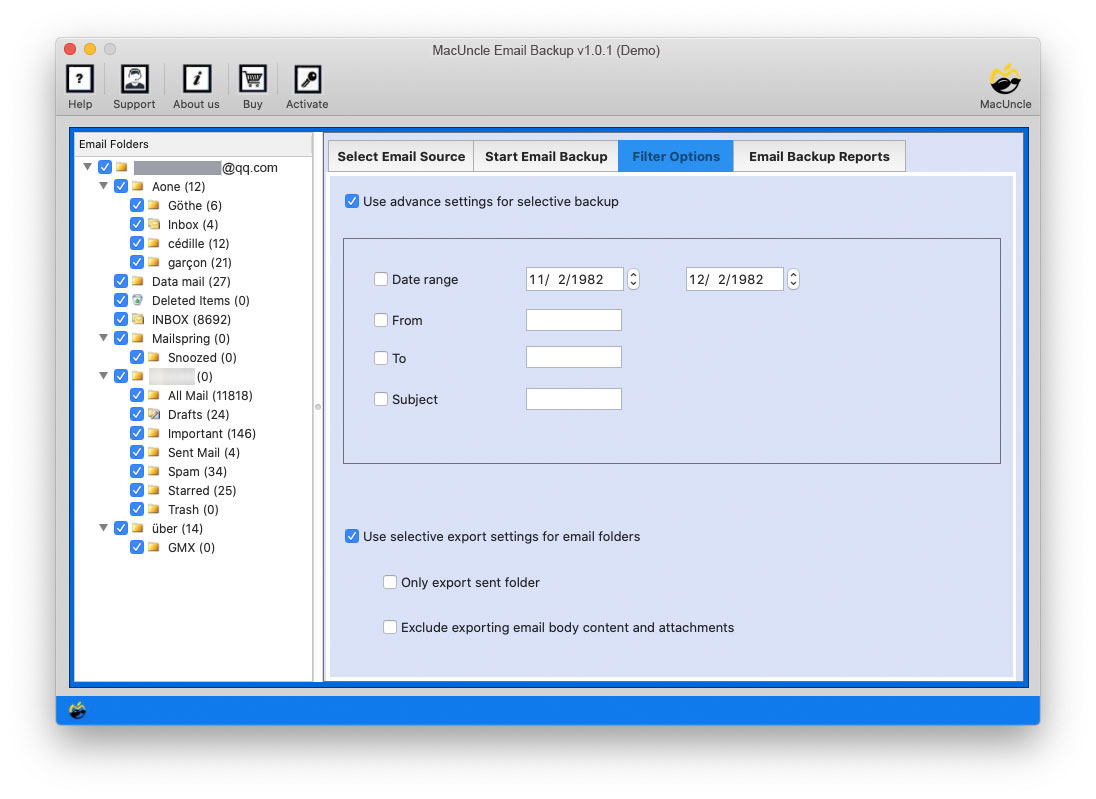
Task: Select the Inbox (4) folder icon
Action: click(x=156, y=224)
